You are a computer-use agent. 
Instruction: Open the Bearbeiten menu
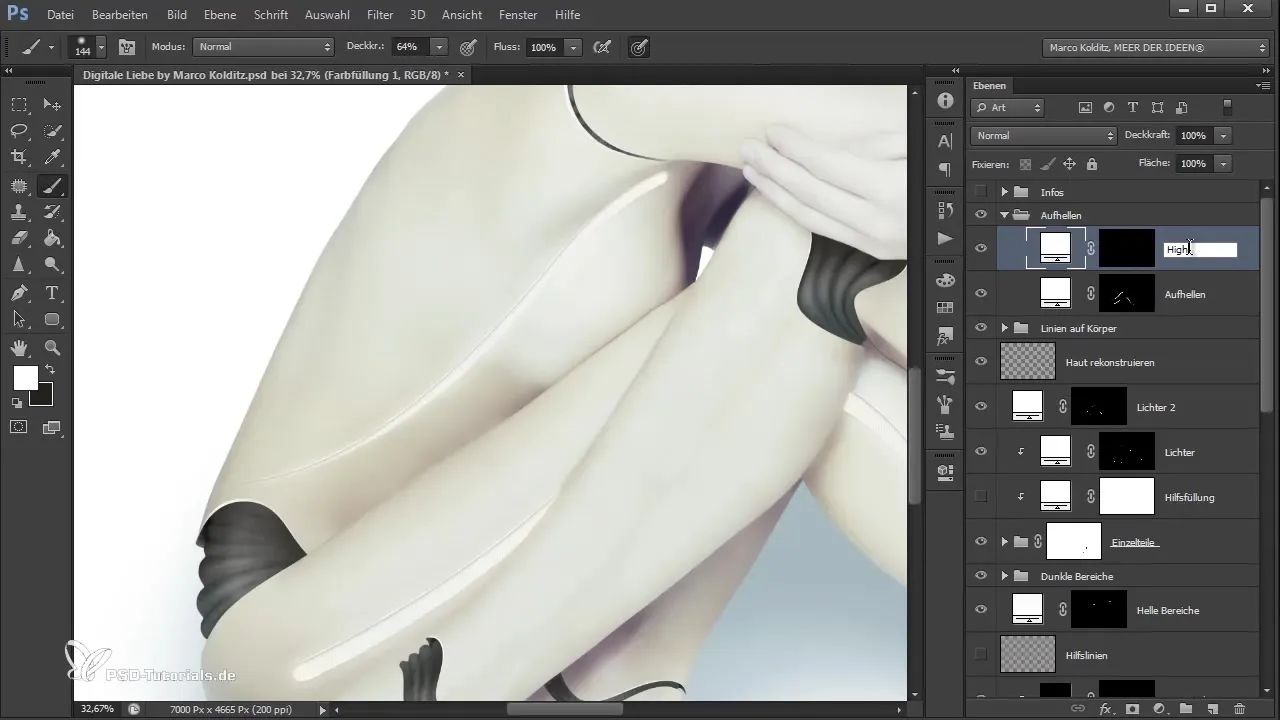(120, 15)
